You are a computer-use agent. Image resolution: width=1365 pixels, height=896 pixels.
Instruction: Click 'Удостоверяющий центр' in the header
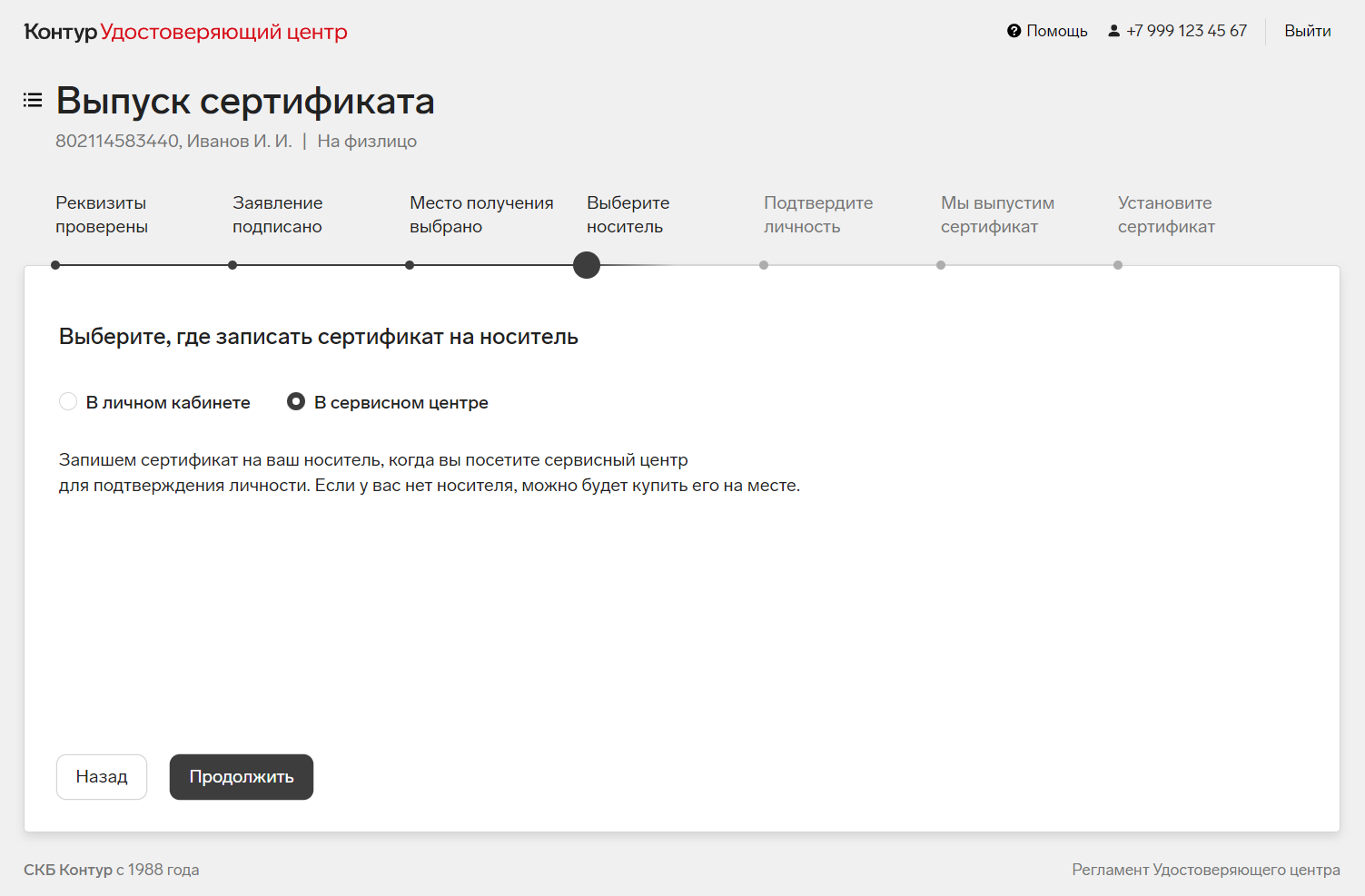(223, 32)
